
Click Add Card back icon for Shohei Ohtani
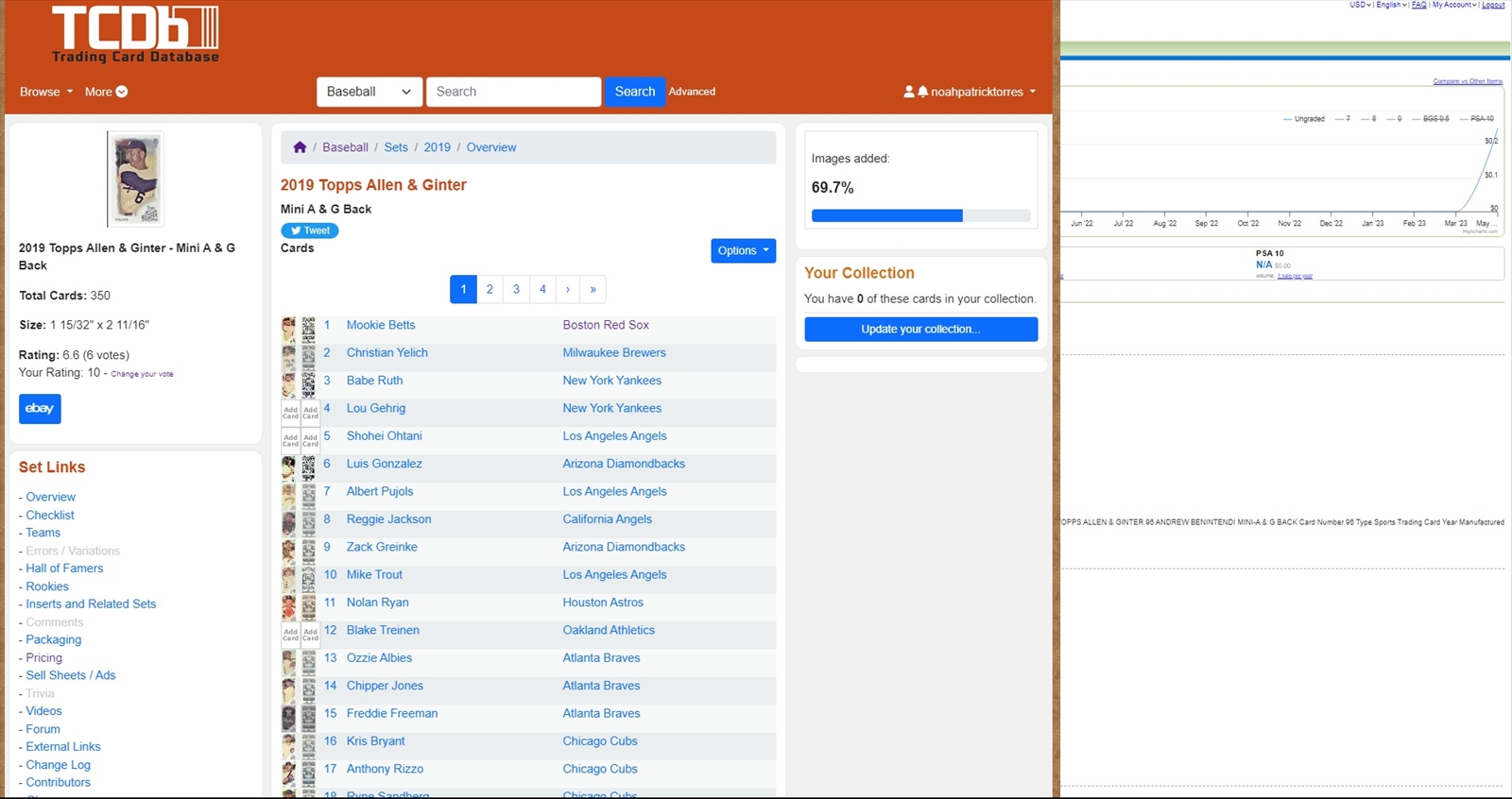coord(310,440)
